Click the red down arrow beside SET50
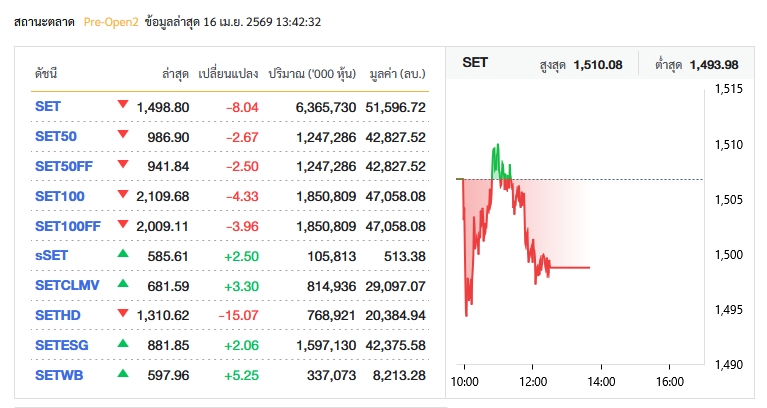Viewport: 767px width, 408px height. tap(123, 136)
